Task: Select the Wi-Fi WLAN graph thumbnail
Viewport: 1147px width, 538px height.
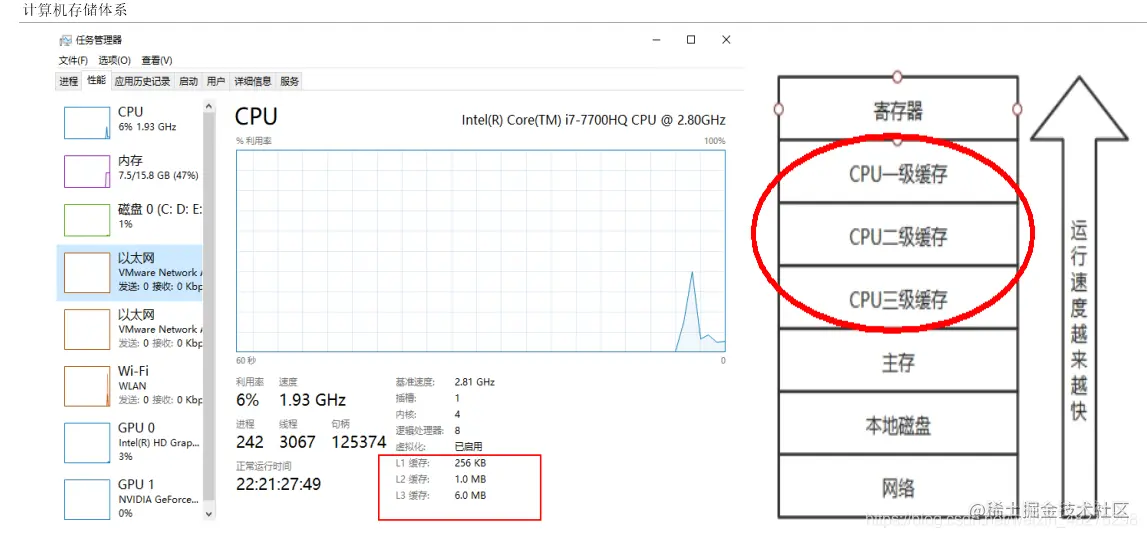Action: [86, 386]
